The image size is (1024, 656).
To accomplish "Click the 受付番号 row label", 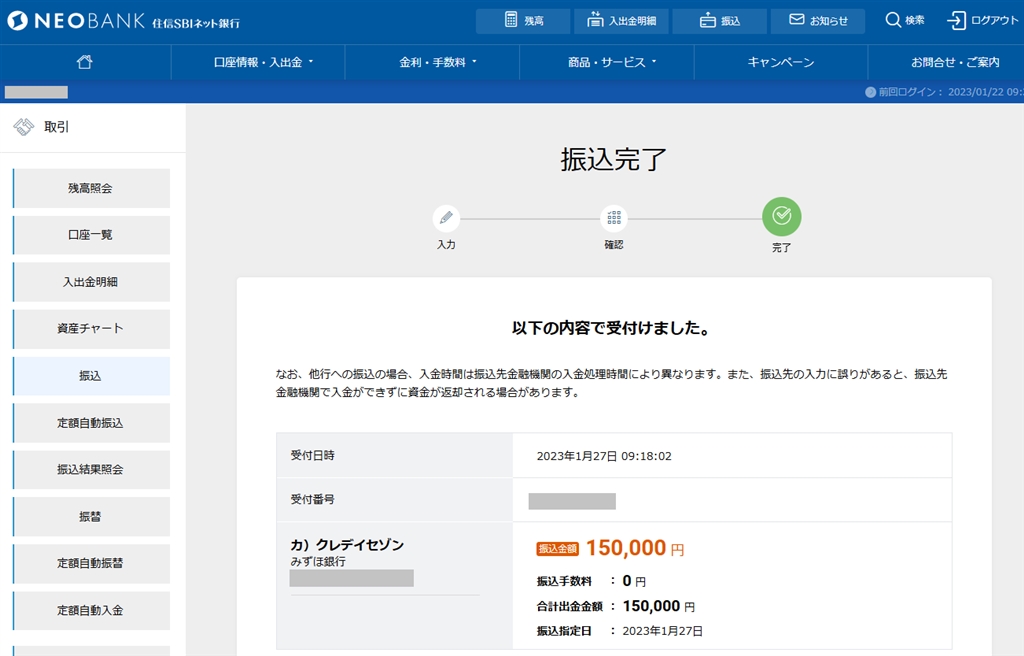I will click(313, 500).
